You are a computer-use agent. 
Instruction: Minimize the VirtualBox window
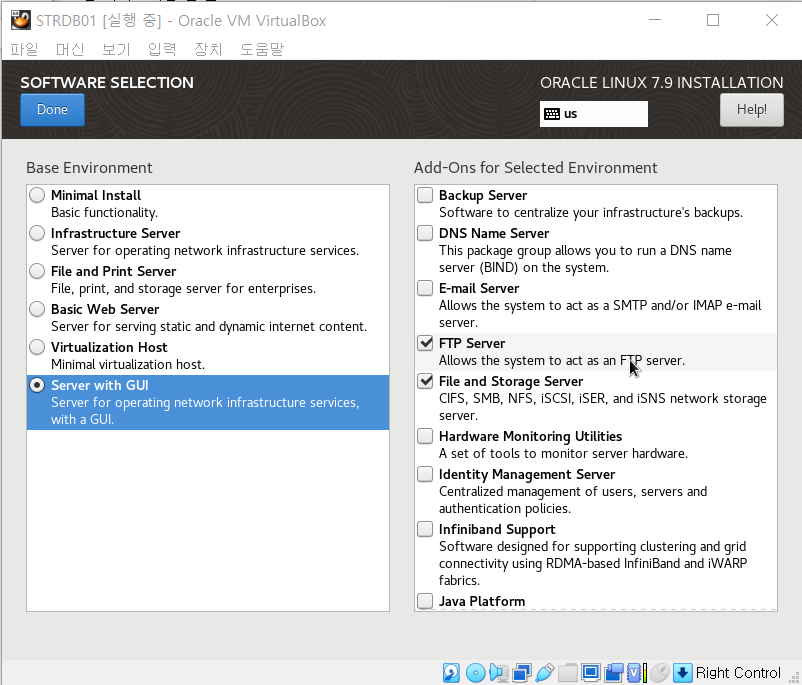click(655, 20)
